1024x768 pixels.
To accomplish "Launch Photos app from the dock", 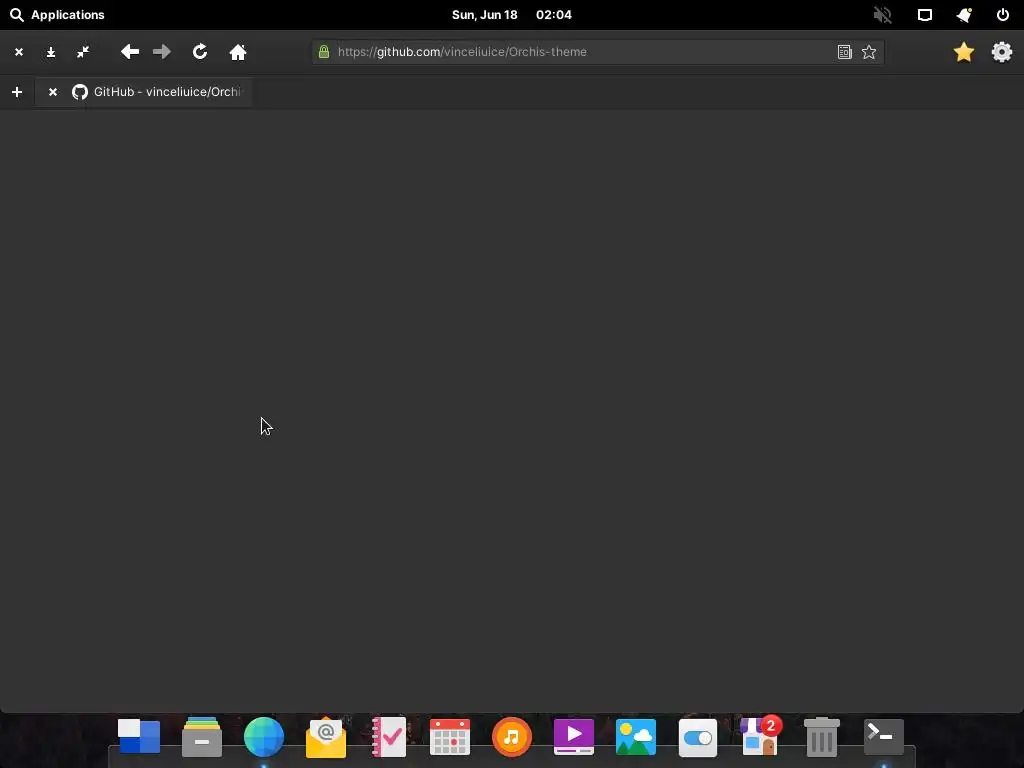I will pos(636,737).
